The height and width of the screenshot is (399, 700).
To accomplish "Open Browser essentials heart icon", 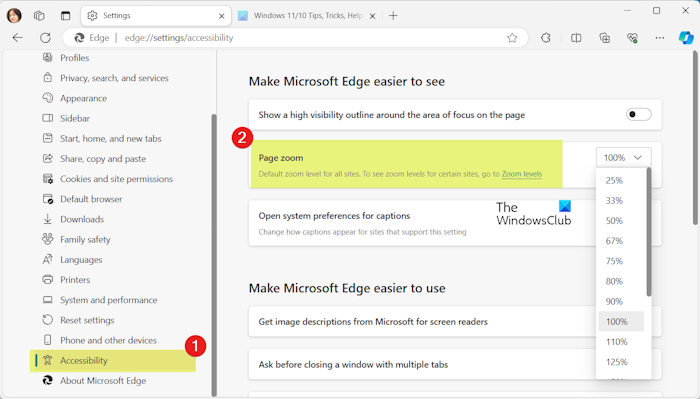I will tap(632, 38).
